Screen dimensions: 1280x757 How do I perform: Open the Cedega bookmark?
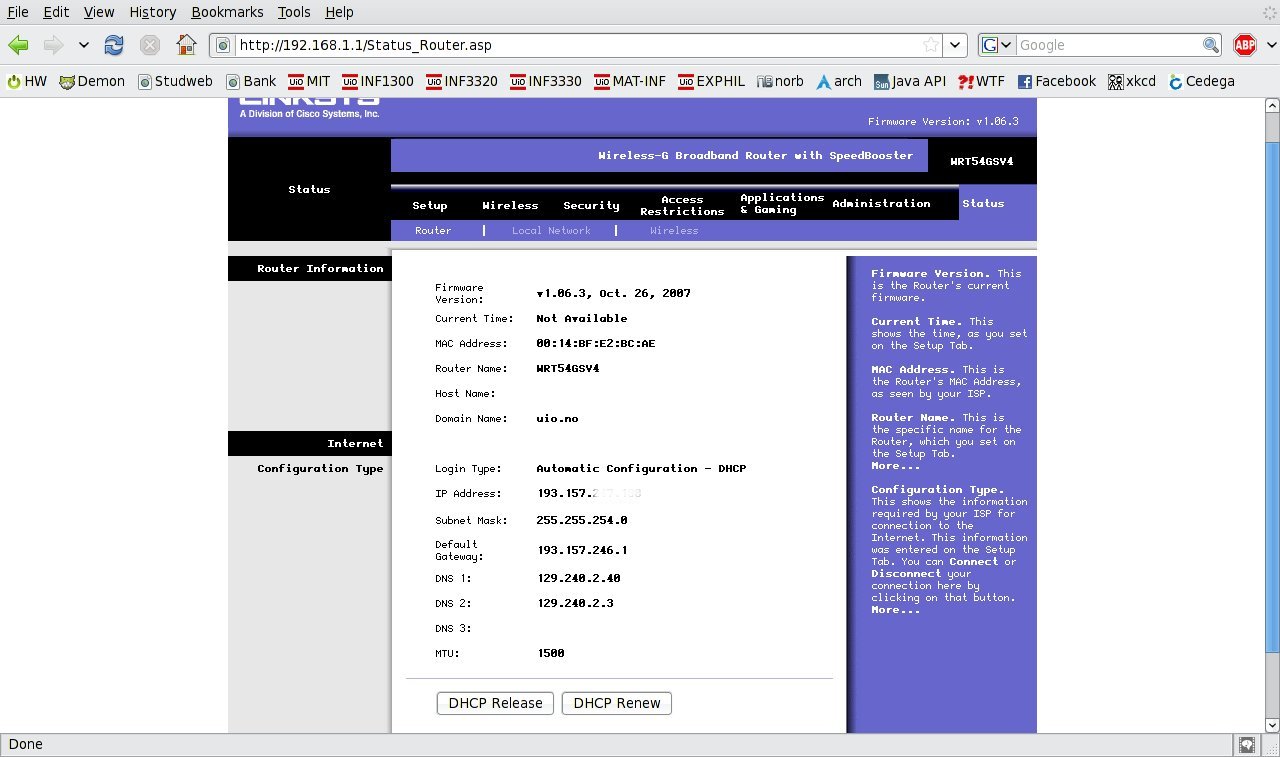tap(1201, 81)
